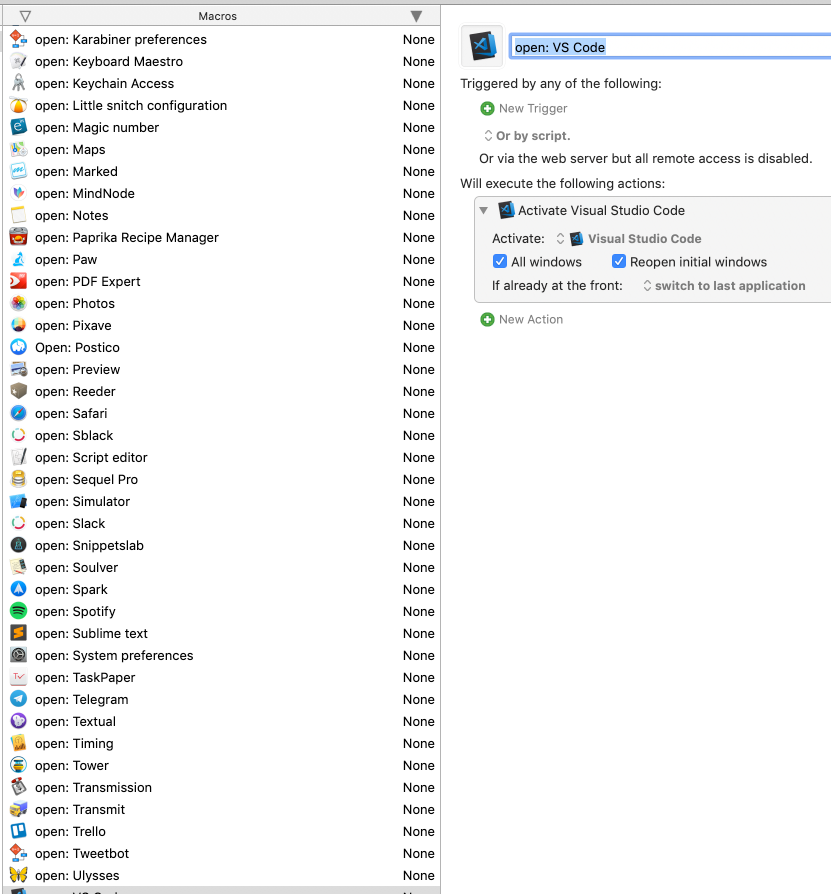Select the 'open: Notes' macro
Viewport: 831px width, 894px height.
(x=222, y=216)
